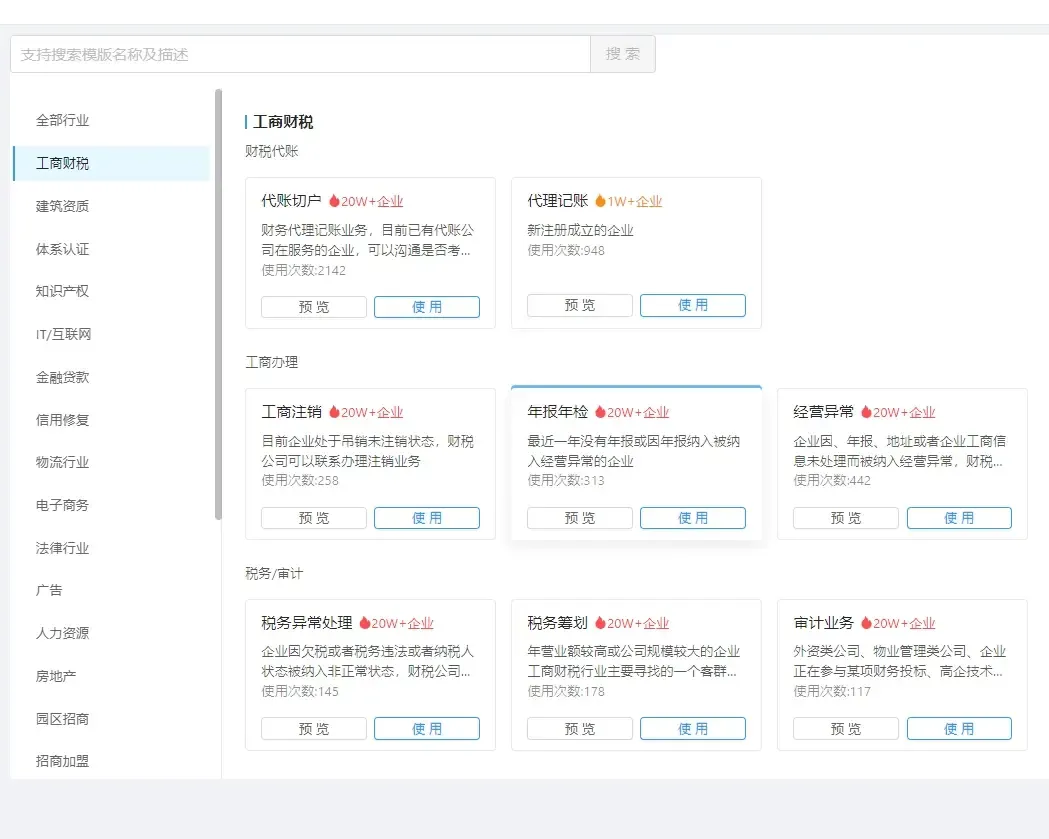Click the 工商注销 card title

coord(291,411)
